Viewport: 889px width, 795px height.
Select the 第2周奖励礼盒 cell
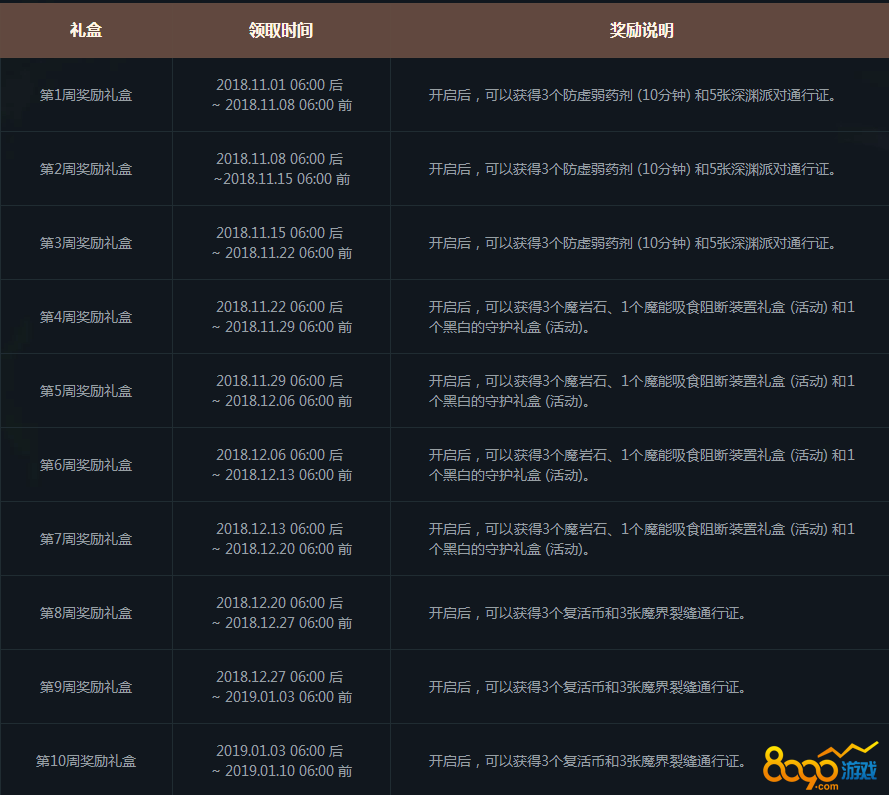click(x=86, y=169)
